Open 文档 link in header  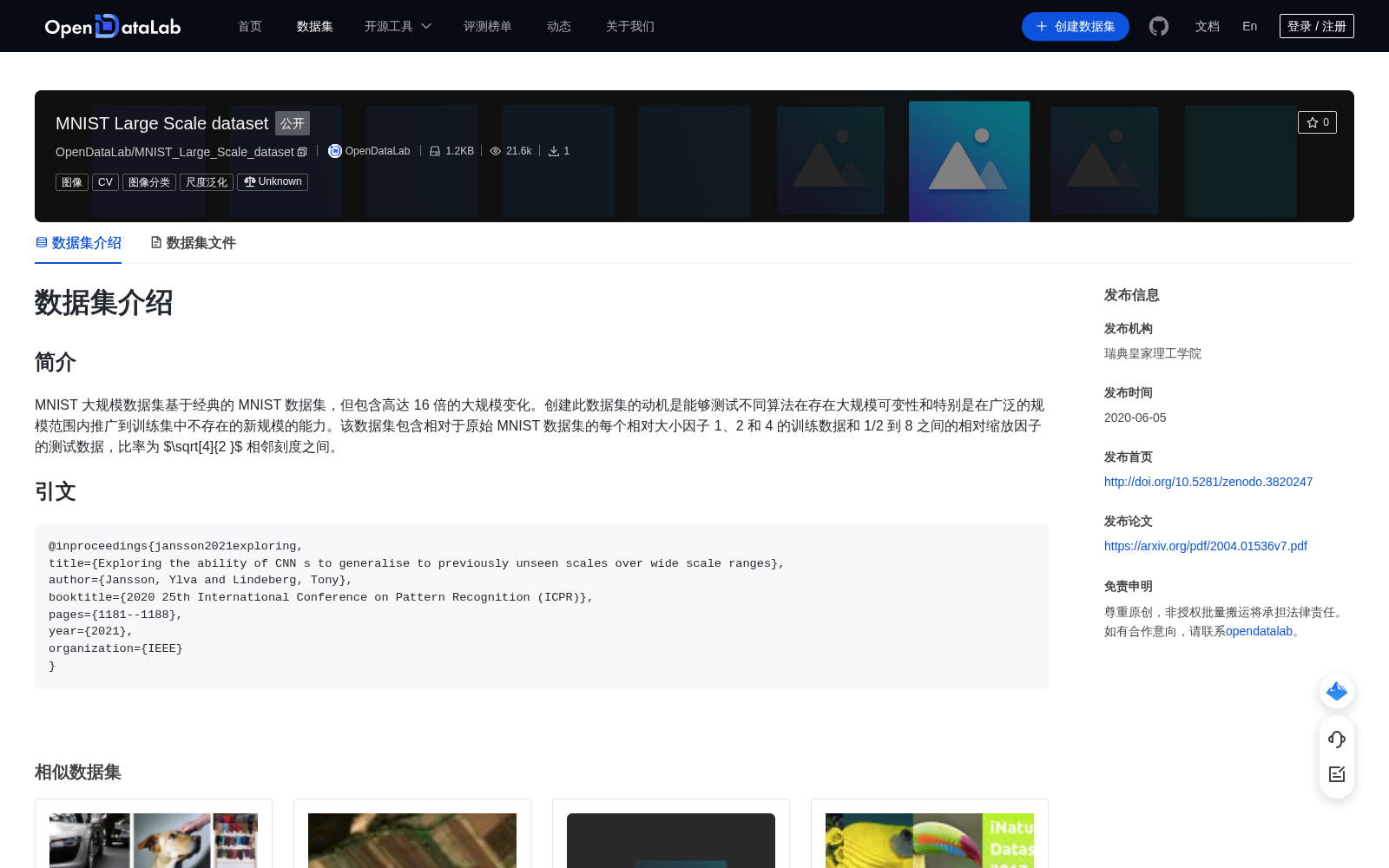[x=1208, y=26]
